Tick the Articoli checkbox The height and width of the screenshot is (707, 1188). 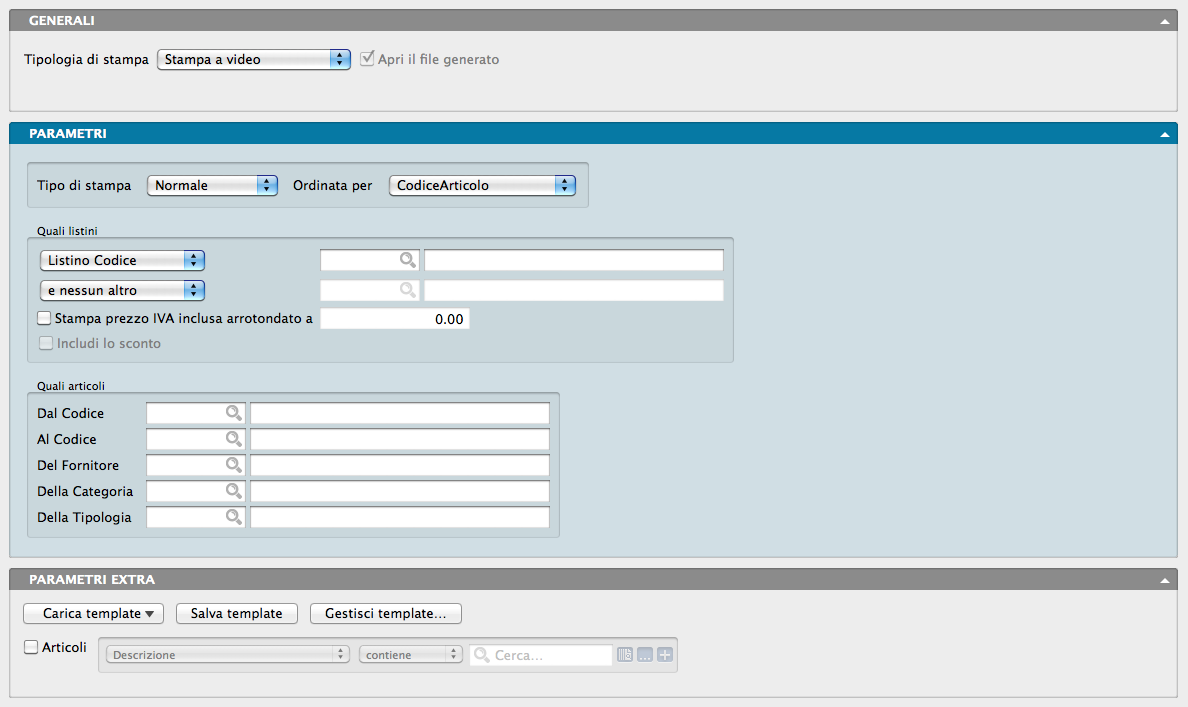coord(31,647)
